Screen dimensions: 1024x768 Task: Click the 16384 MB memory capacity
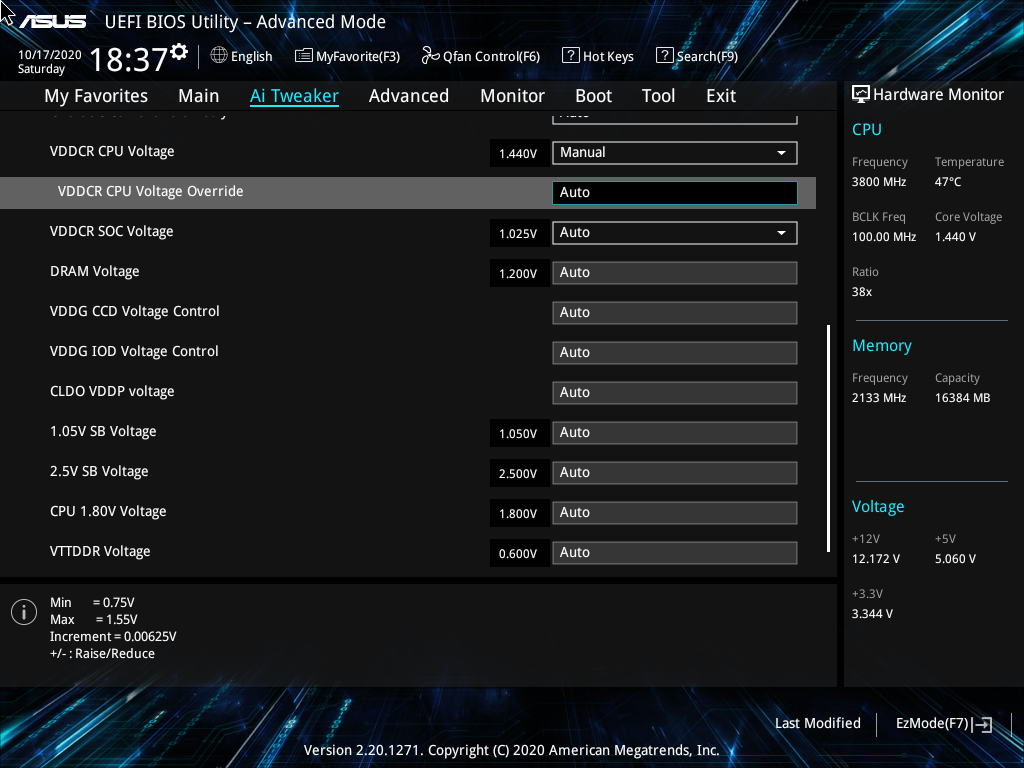tap(963, 398)
